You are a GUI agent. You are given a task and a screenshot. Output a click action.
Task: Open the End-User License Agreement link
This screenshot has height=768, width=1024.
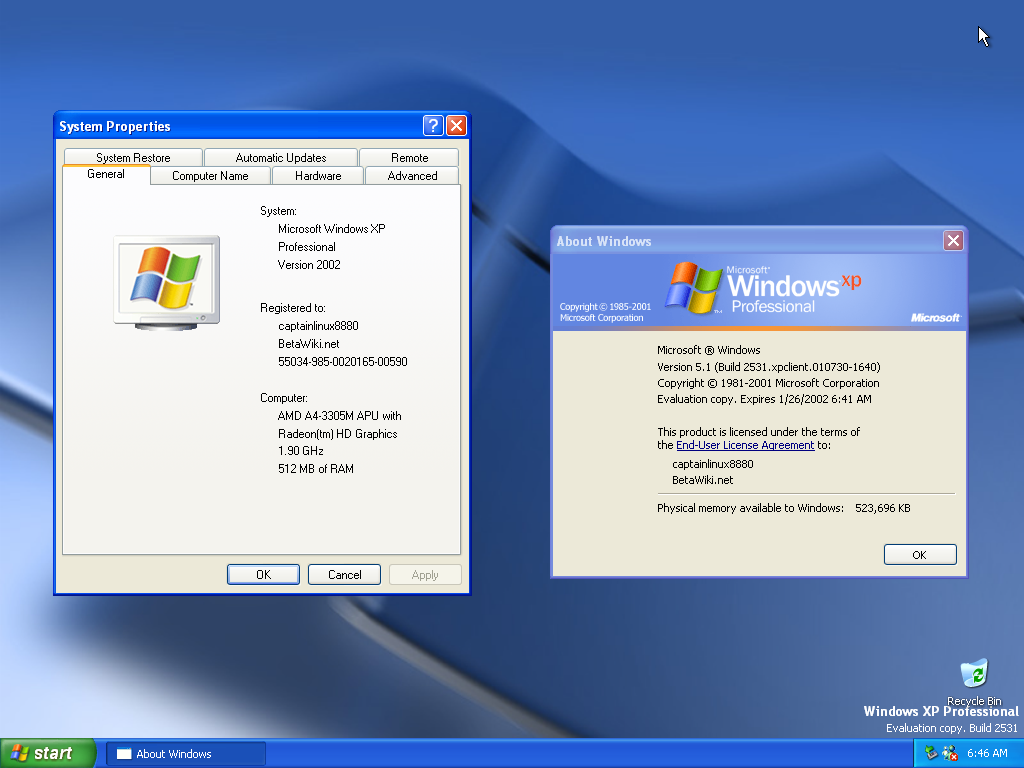tap(745, 445)
